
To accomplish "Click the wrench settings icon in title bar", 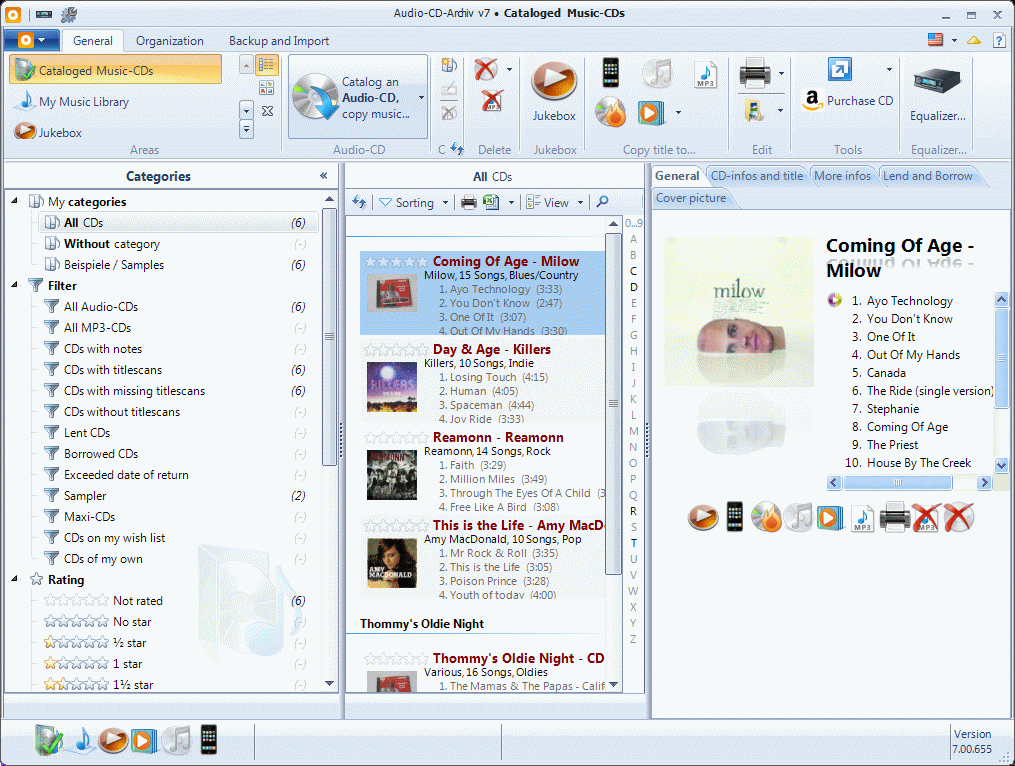I will tap(69, 14).
